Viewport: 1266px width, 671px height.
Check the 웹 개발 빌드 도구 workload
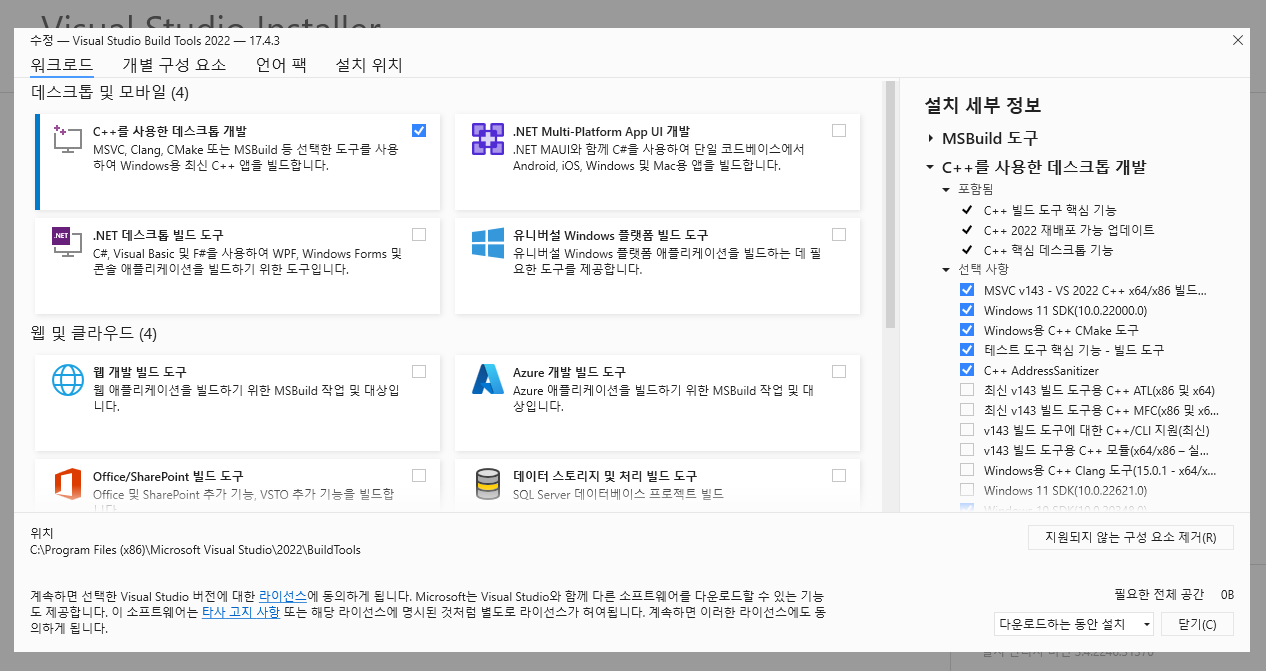pos(419,371)
